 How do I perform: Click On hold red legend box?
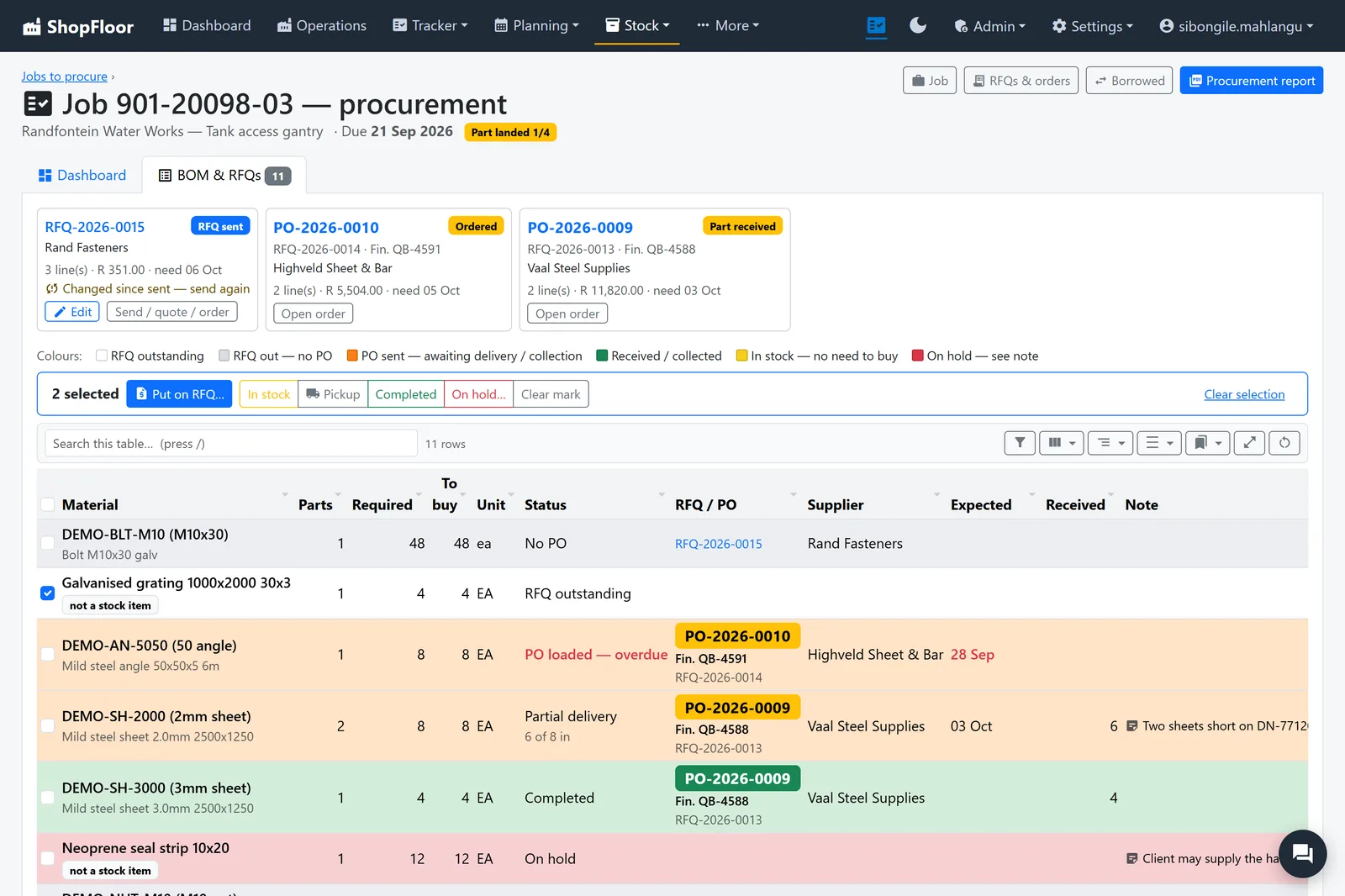click(918, 356)
